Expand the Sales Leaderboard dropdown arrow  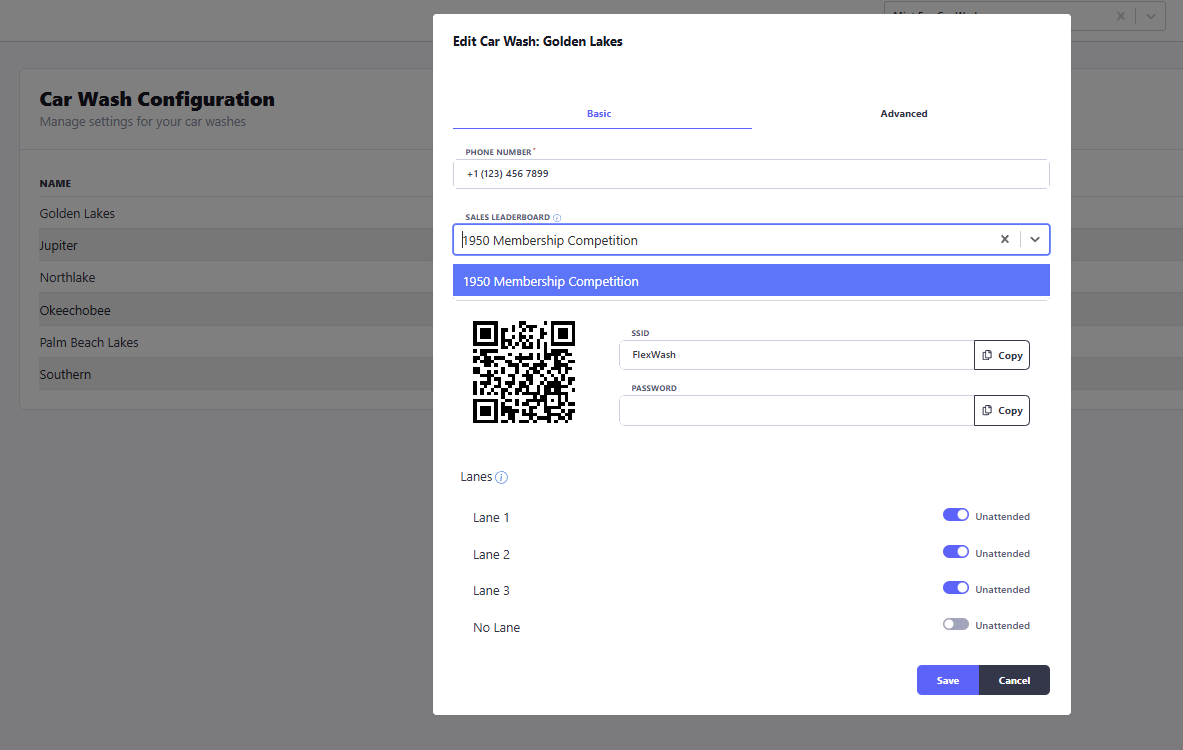pyautogui.click(x=1034, y=239)
